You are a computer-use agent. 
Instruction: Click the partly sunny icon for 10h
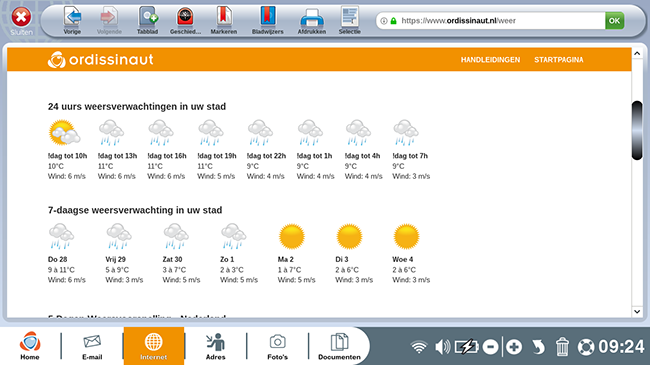tap(64, 133)
